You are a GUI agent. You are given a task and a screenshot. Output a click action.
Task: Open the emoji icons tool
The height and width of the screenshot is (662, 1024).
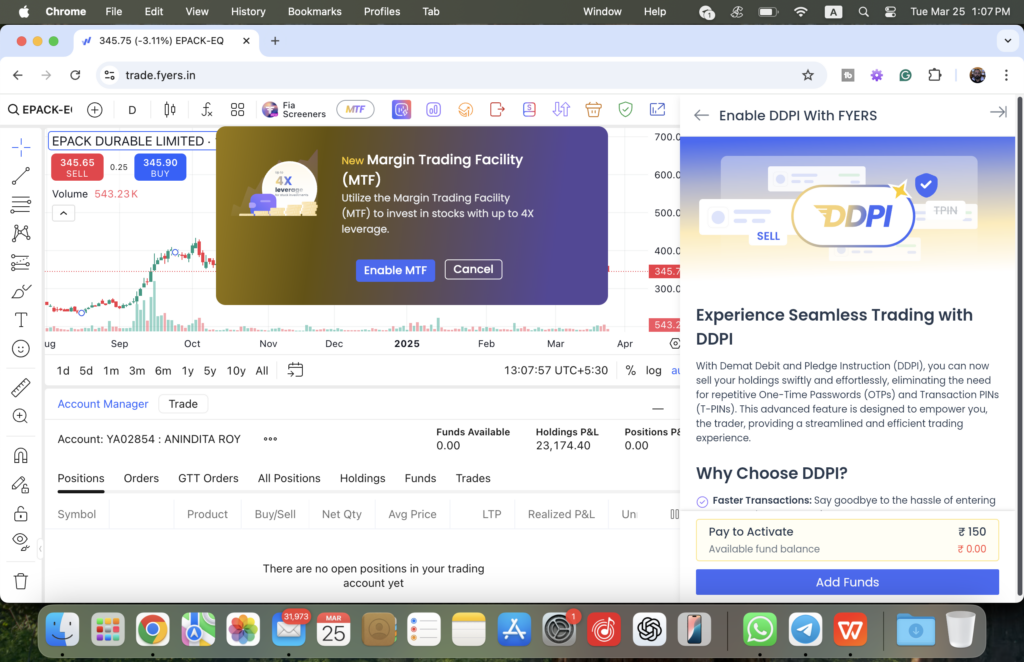point(21,349)
